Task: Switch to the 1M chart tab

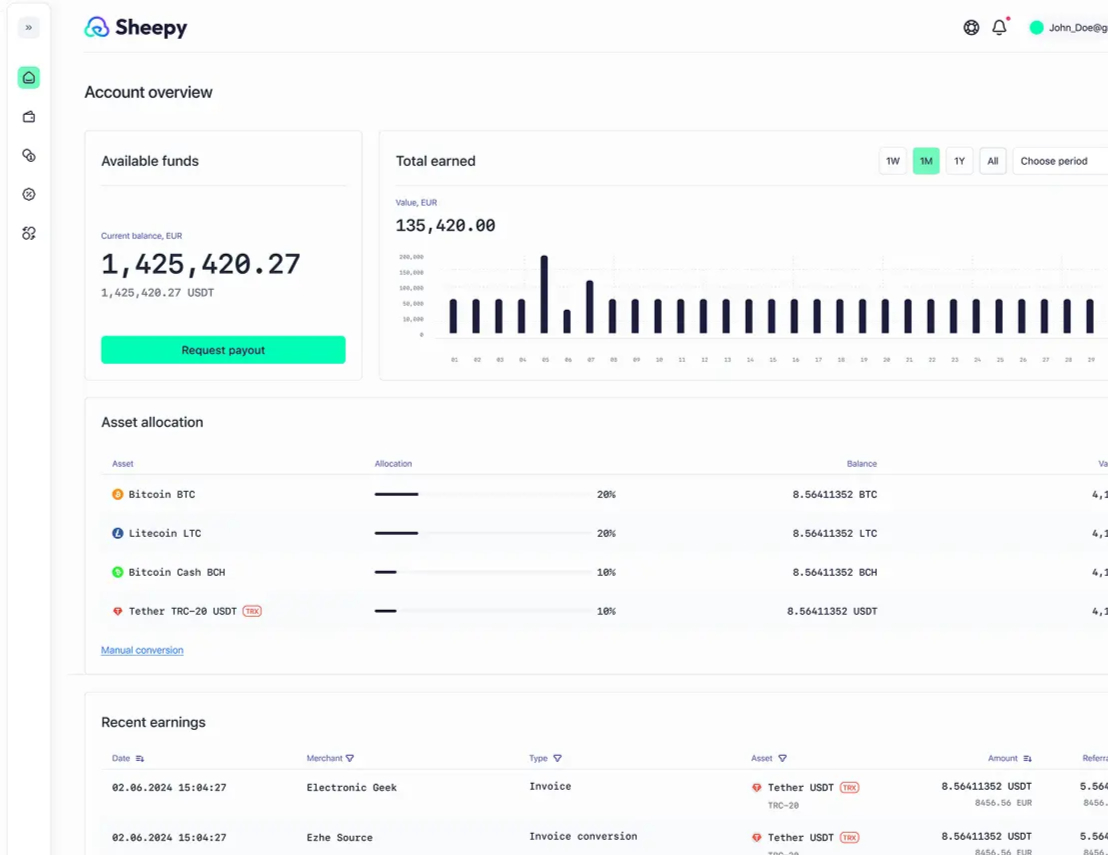Action: coord(926,161)
